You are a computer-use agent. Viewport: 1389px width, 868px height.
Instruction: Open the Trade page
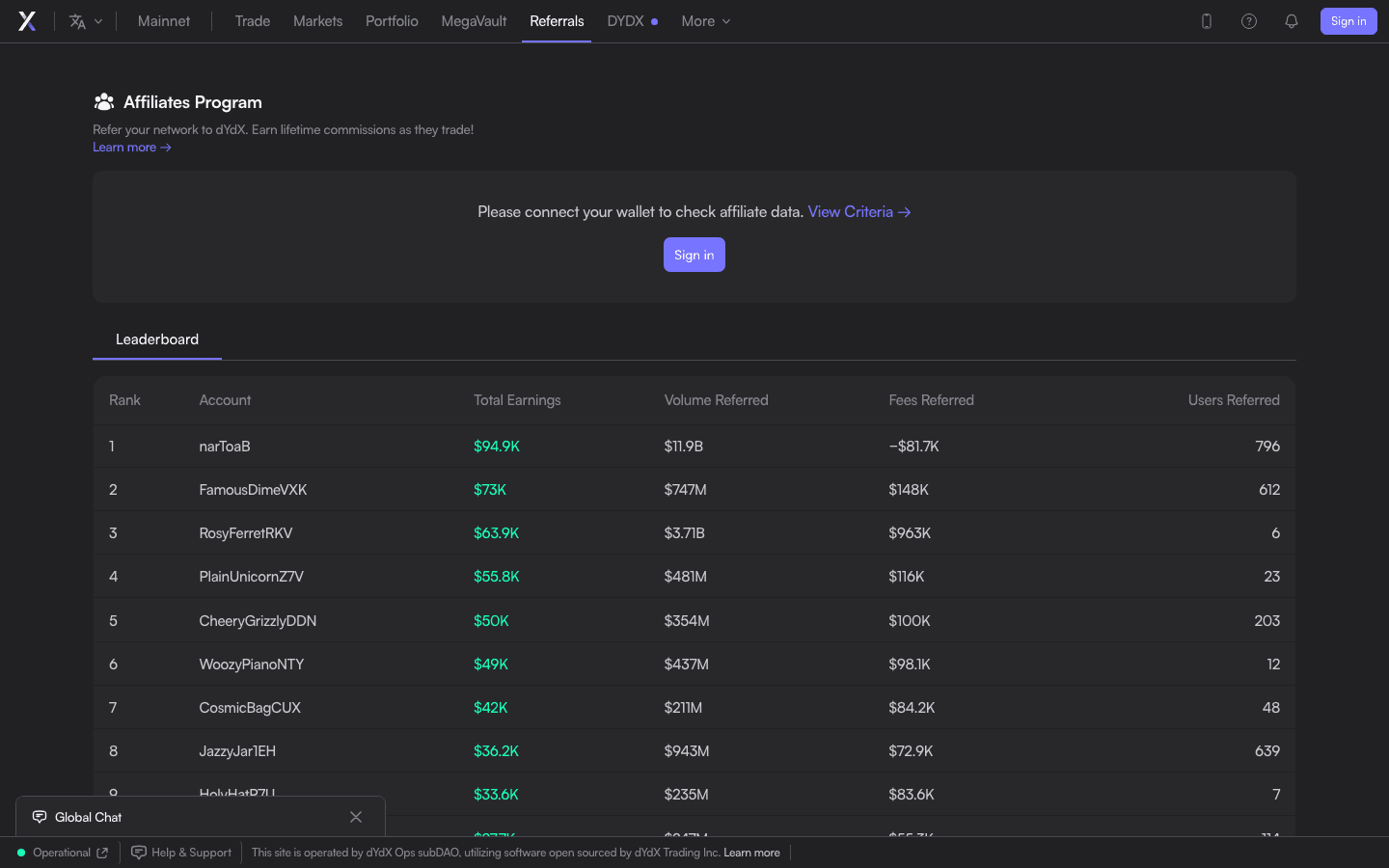coord(253,21)
